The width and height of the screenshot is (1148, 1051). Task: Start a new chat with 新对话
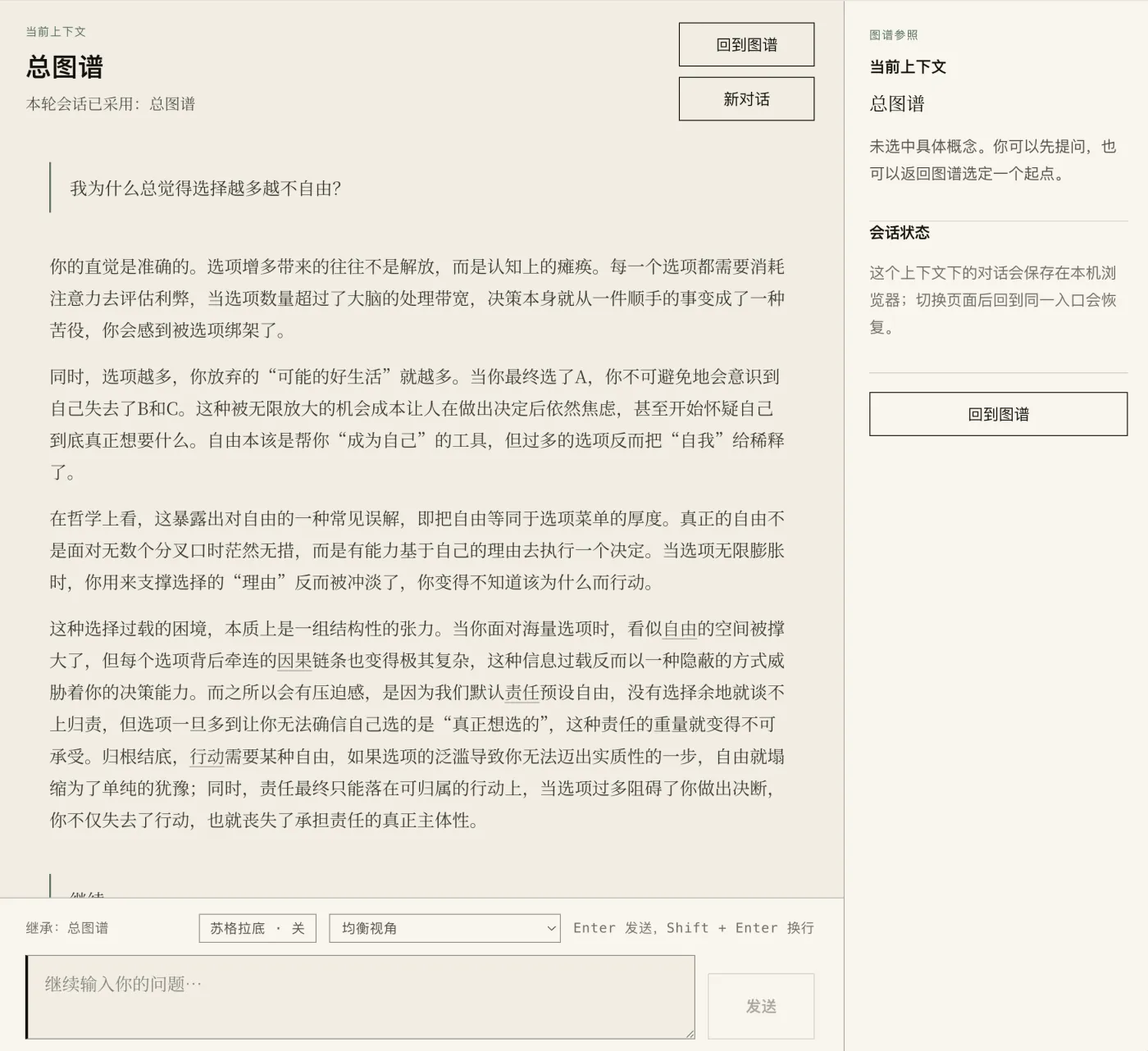coord(746,99)
